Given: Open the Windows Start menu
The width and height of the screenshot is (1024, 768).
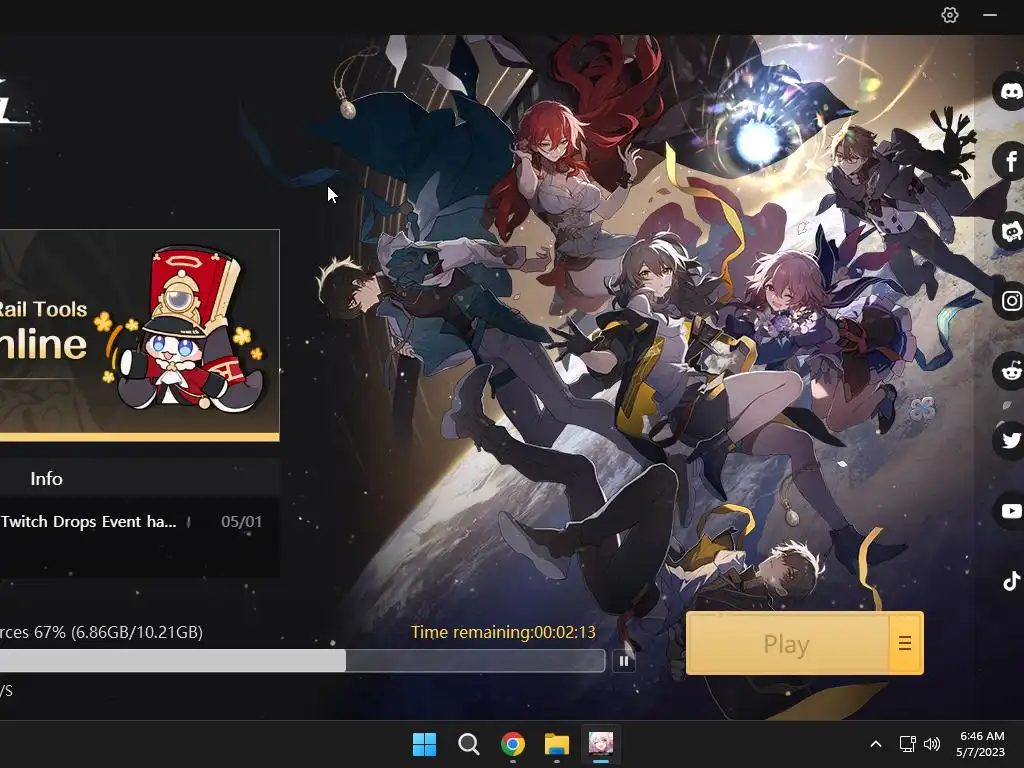Looking at the screenshot, I should tap(424, 744).
